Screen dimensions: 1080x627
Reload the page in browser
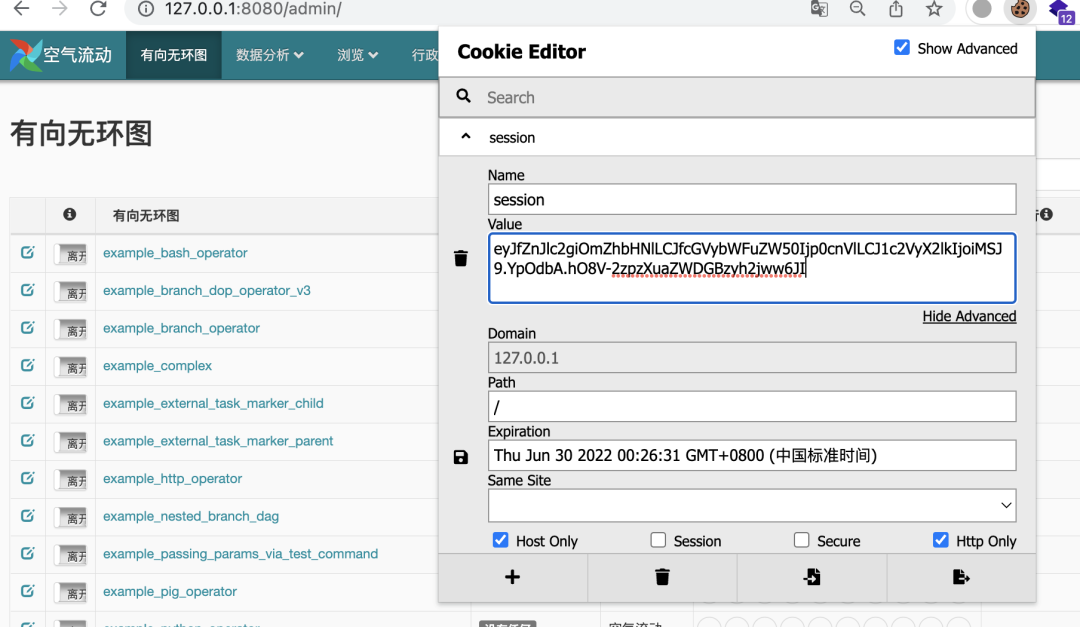pos(98,9)
